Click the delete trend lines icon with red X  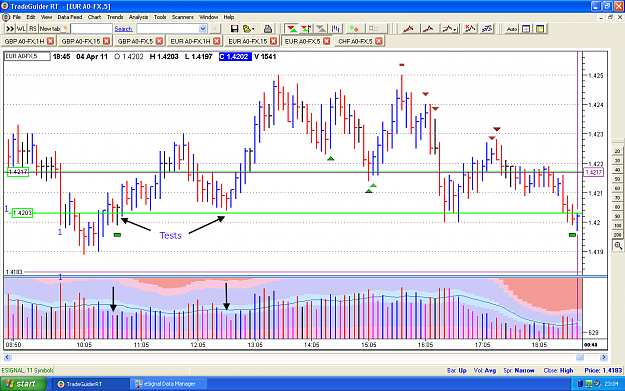[470, 29]
